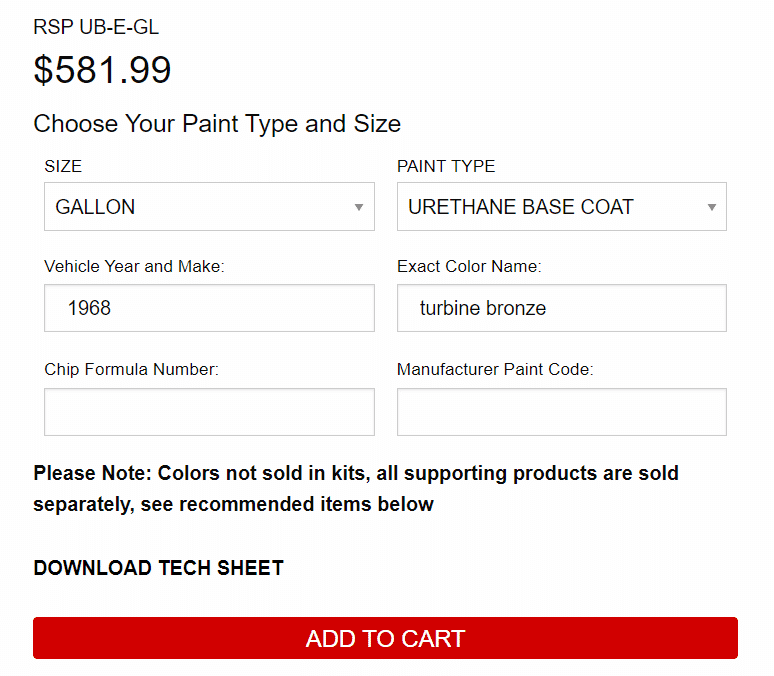774x676 pixels.
Task: Click the Please Note kits disclaimer text
Action: tap(356, 488)
